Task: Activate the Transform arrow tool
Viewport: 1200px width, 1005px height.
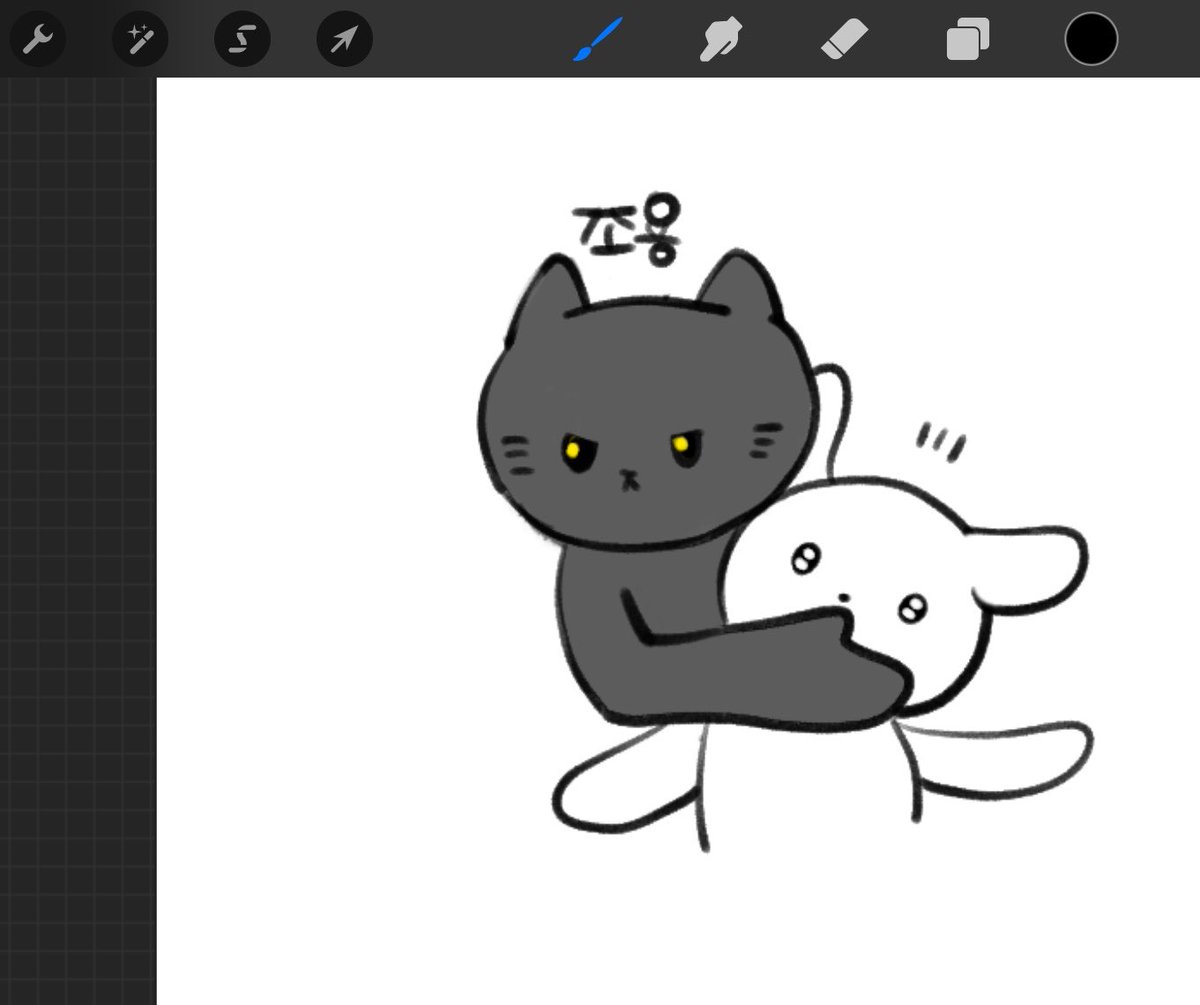Action: pyautogui.click(x=344, y=39)
